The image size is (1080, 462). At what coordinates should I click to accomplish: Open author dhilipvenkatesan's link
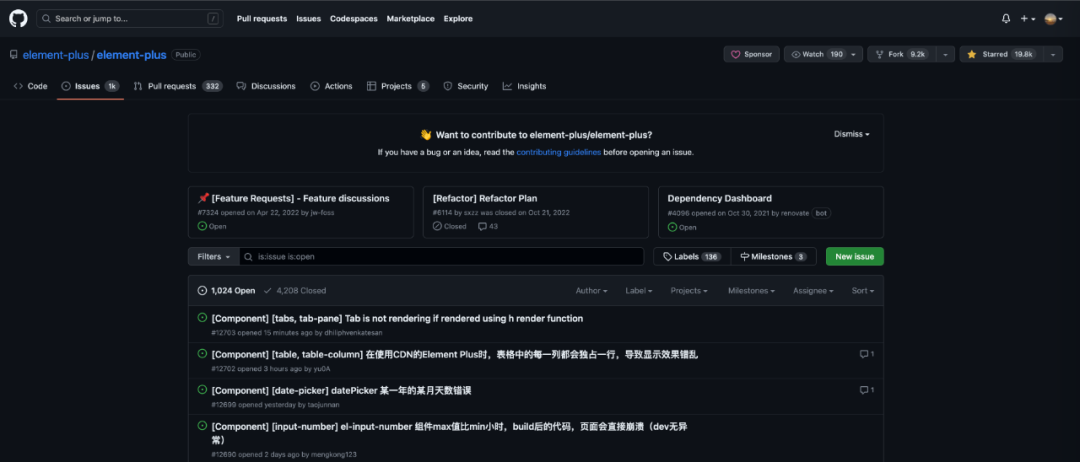[354, 333]
